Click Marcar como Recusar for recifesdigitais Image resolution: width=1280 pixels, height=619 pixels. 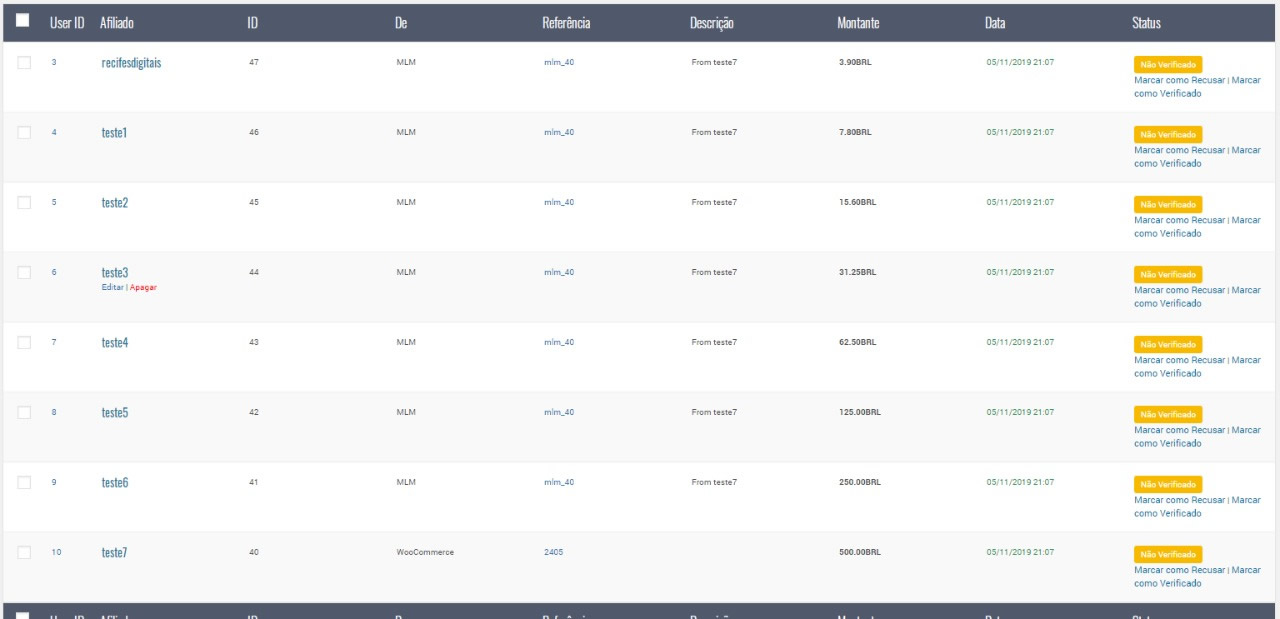coord(1179,81)
